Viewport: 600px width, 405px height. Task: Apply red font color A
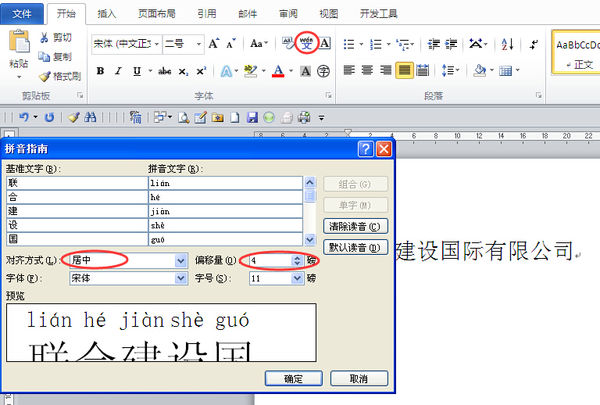coord(279,71)
